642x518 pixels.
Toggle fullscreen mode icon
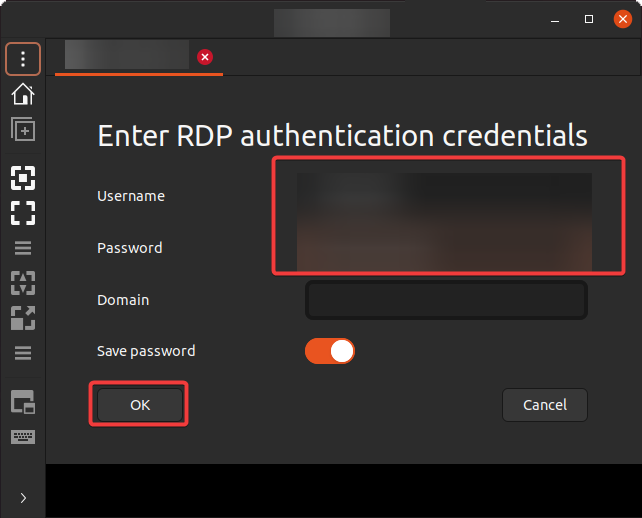click(23, 213)
